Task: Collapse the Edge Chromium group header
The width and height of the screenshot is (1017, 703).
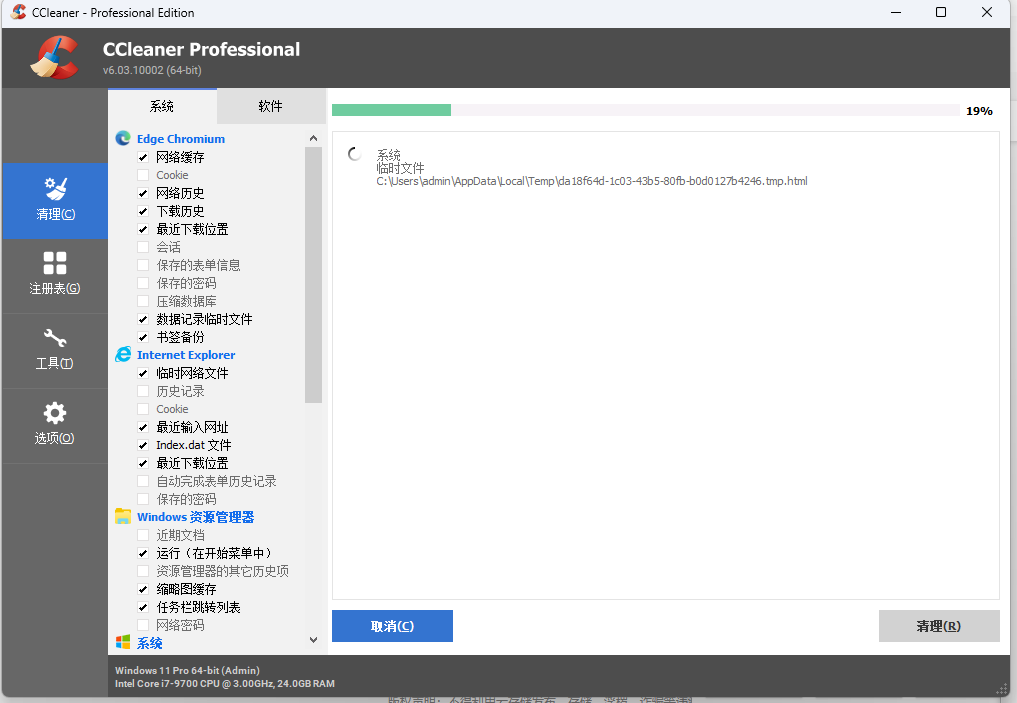Action: point(181,139)
